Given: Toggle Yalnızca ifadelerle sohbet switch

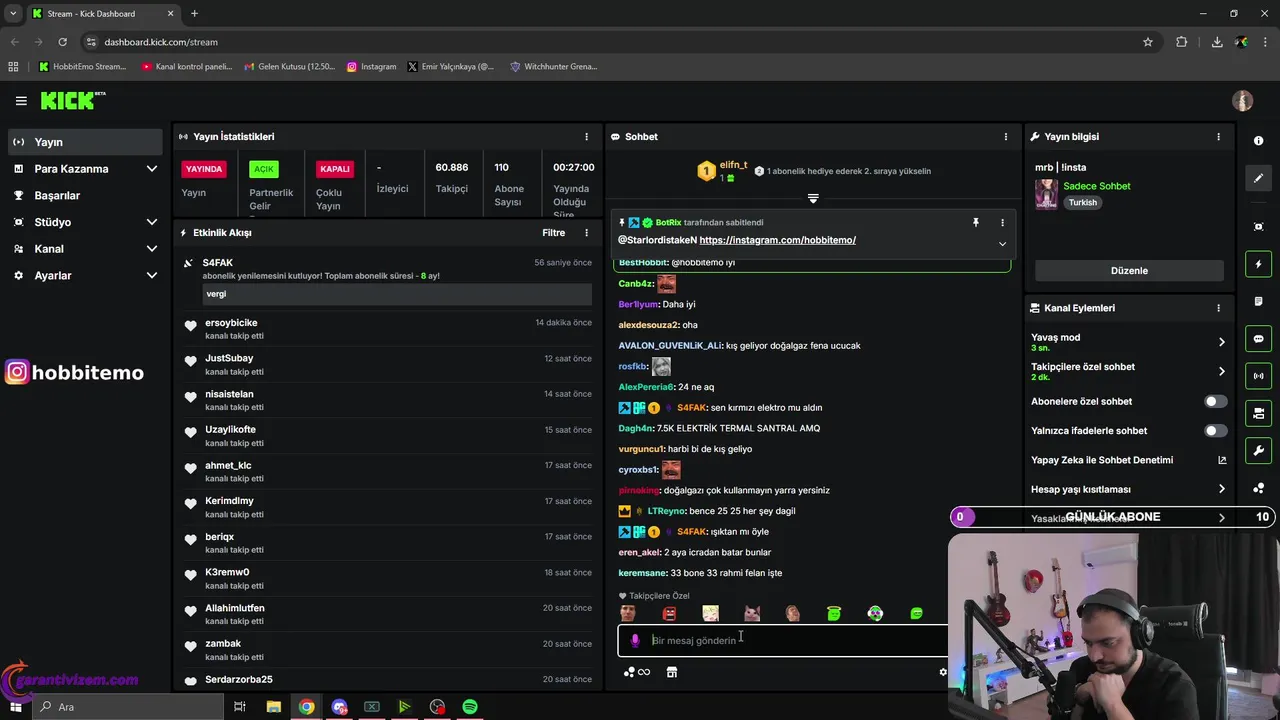Looking at the screenshot, I should tap(1215, 430).
